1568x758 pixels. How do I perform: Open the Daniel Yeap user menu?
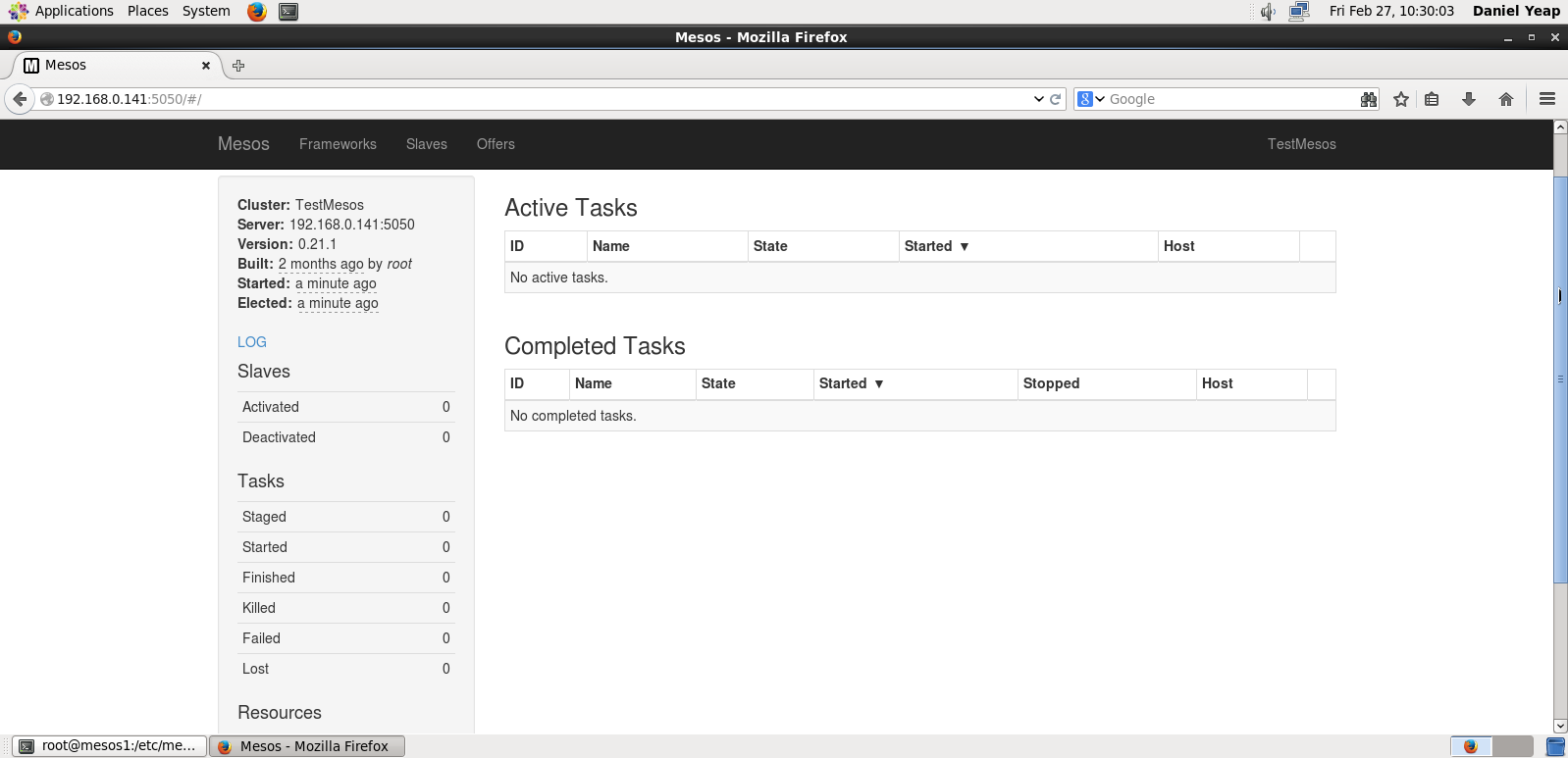pyautogui.click(x=1516, y=11)
